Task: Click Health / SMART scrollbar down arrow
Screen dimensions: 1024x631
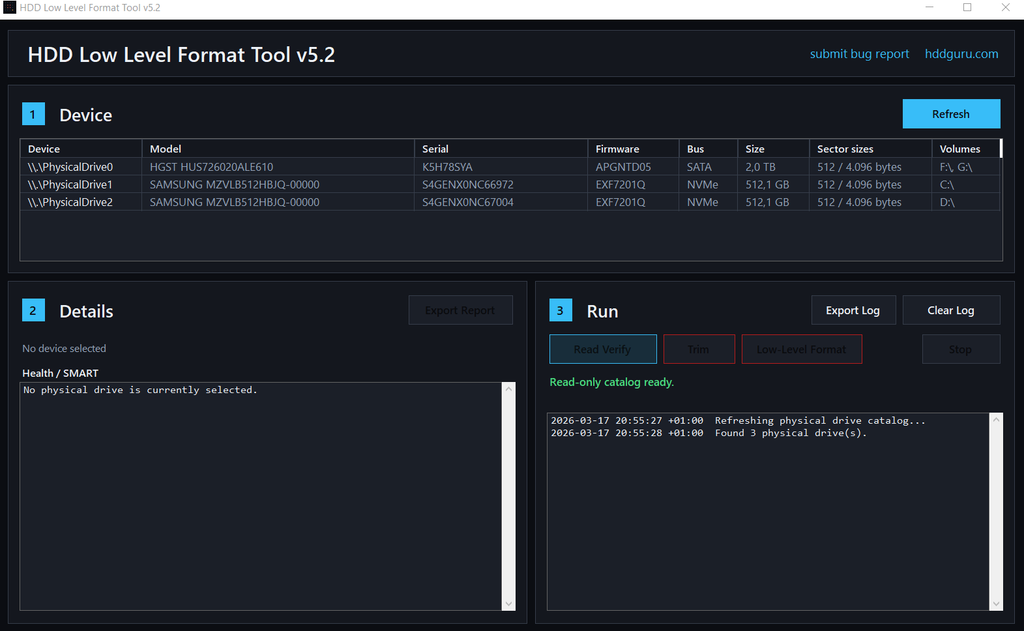Action: (509, 604)
